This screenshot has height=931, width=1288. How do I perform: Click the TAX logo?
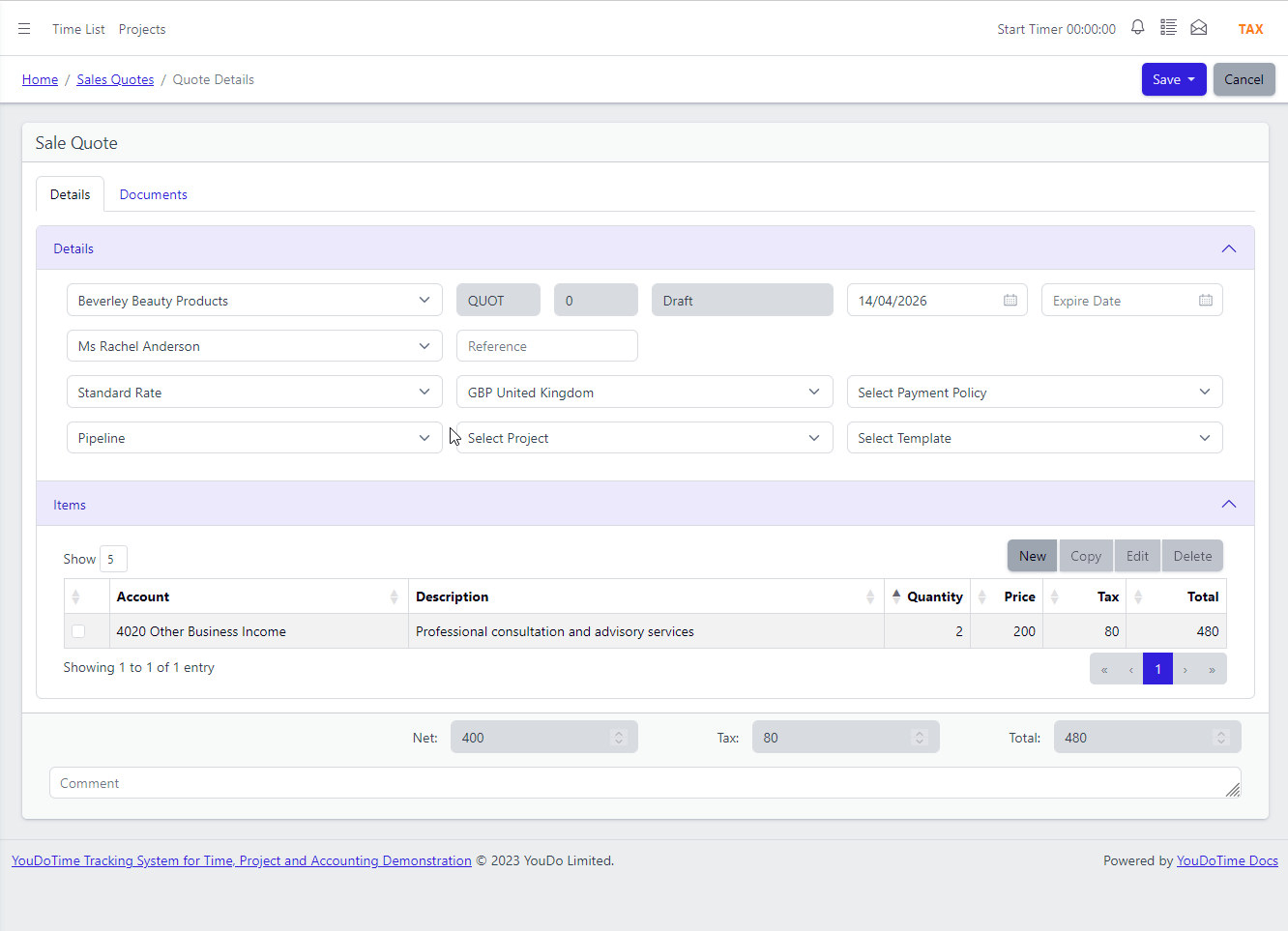click(x=1250, y=29)
